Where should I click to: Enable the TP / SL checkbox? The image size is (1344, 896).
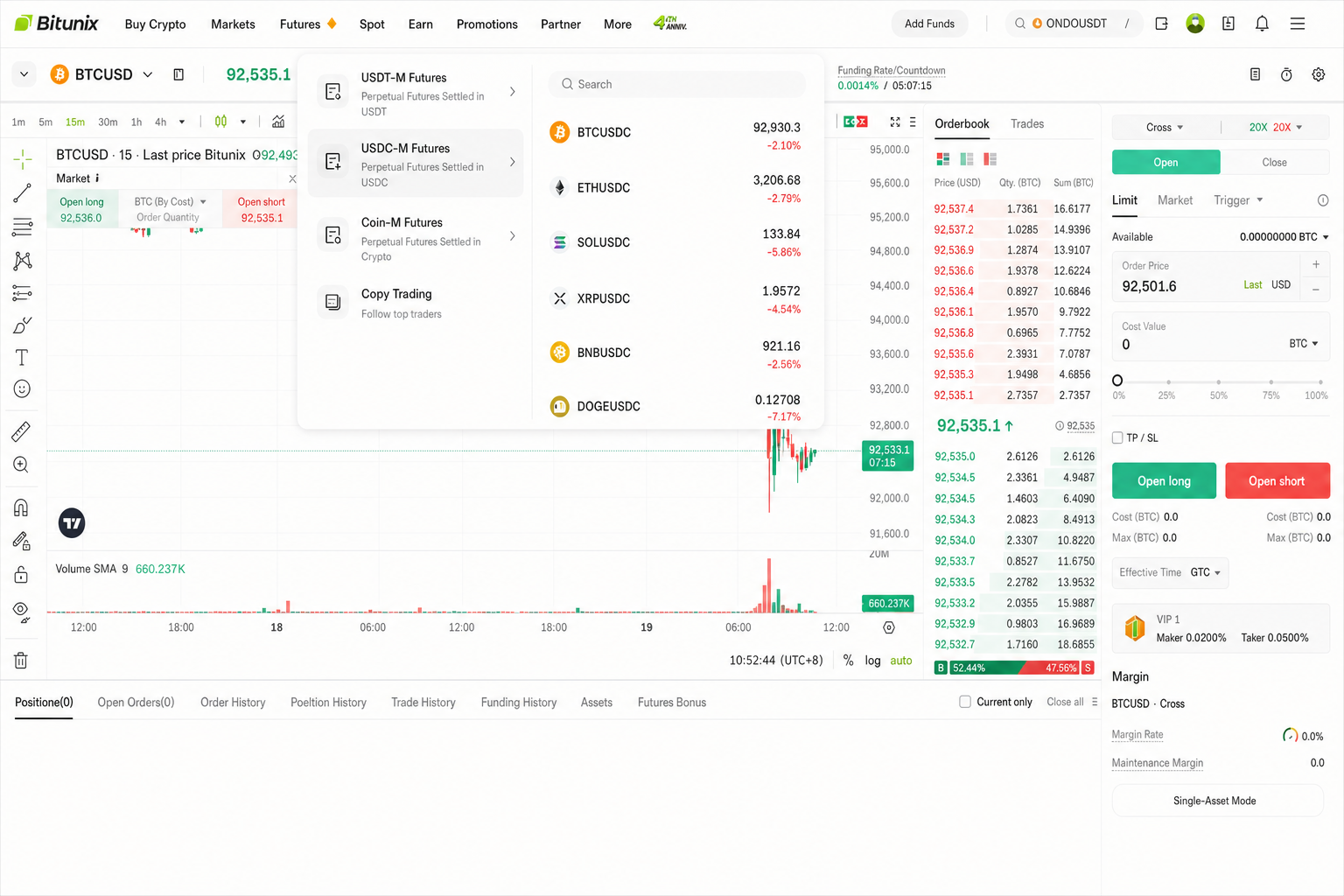point(1117,437)
